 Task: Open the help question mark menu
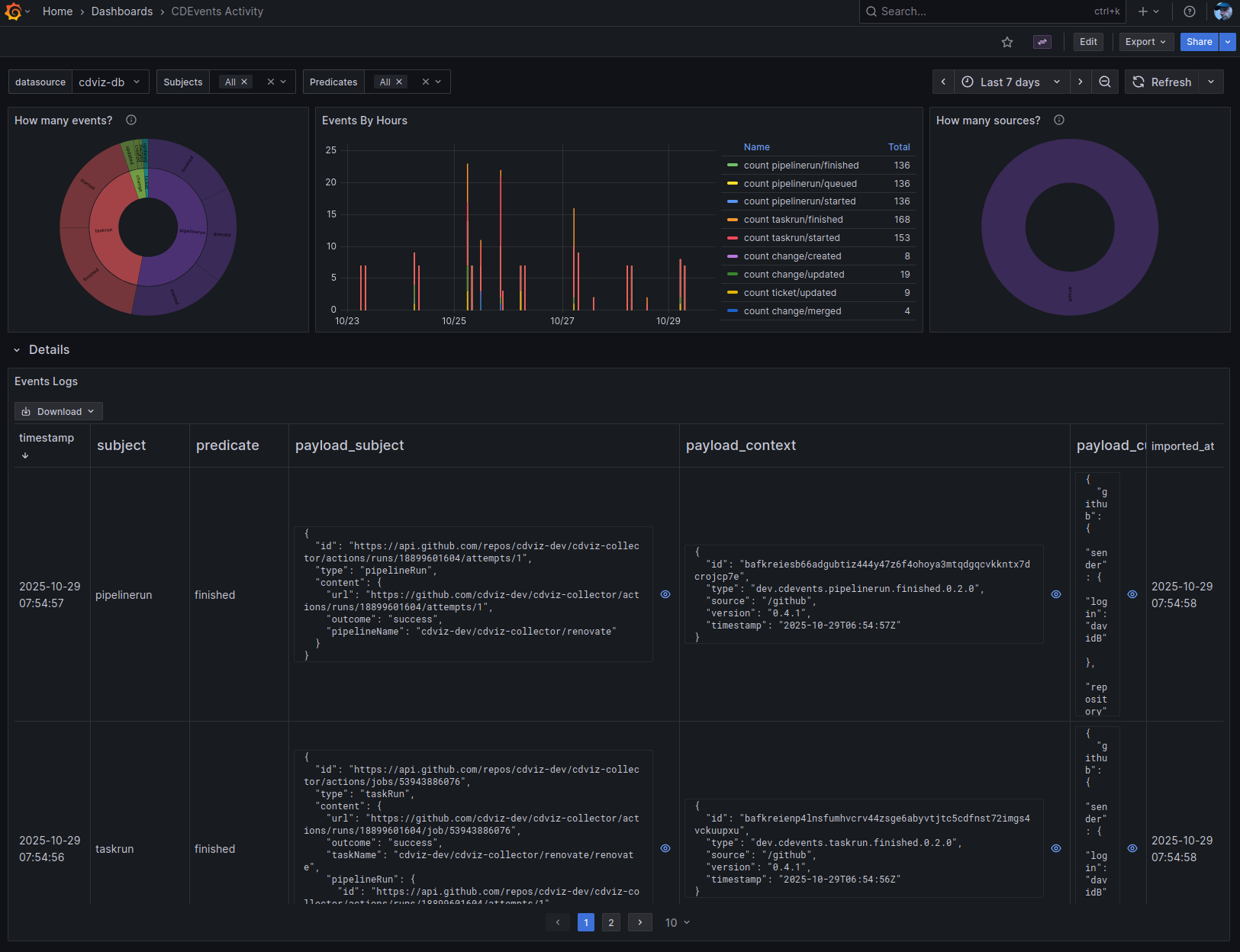pyautogui.click(x=1190, y=11)
